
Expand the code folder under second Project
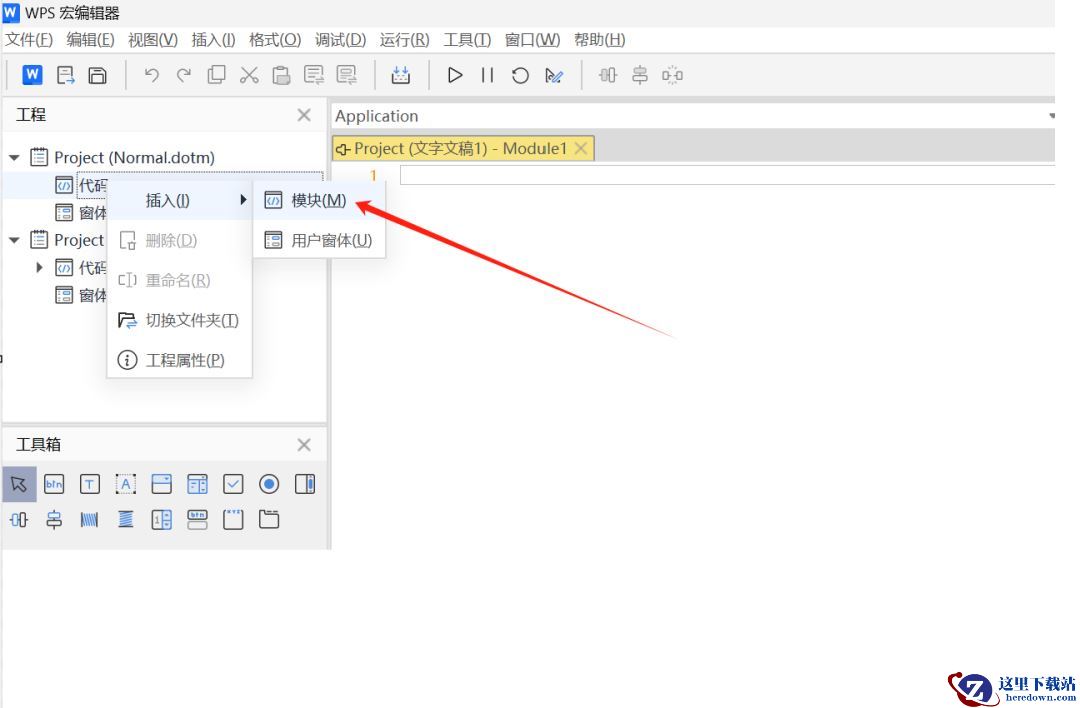pyautogui.click(x=39, y=268)
